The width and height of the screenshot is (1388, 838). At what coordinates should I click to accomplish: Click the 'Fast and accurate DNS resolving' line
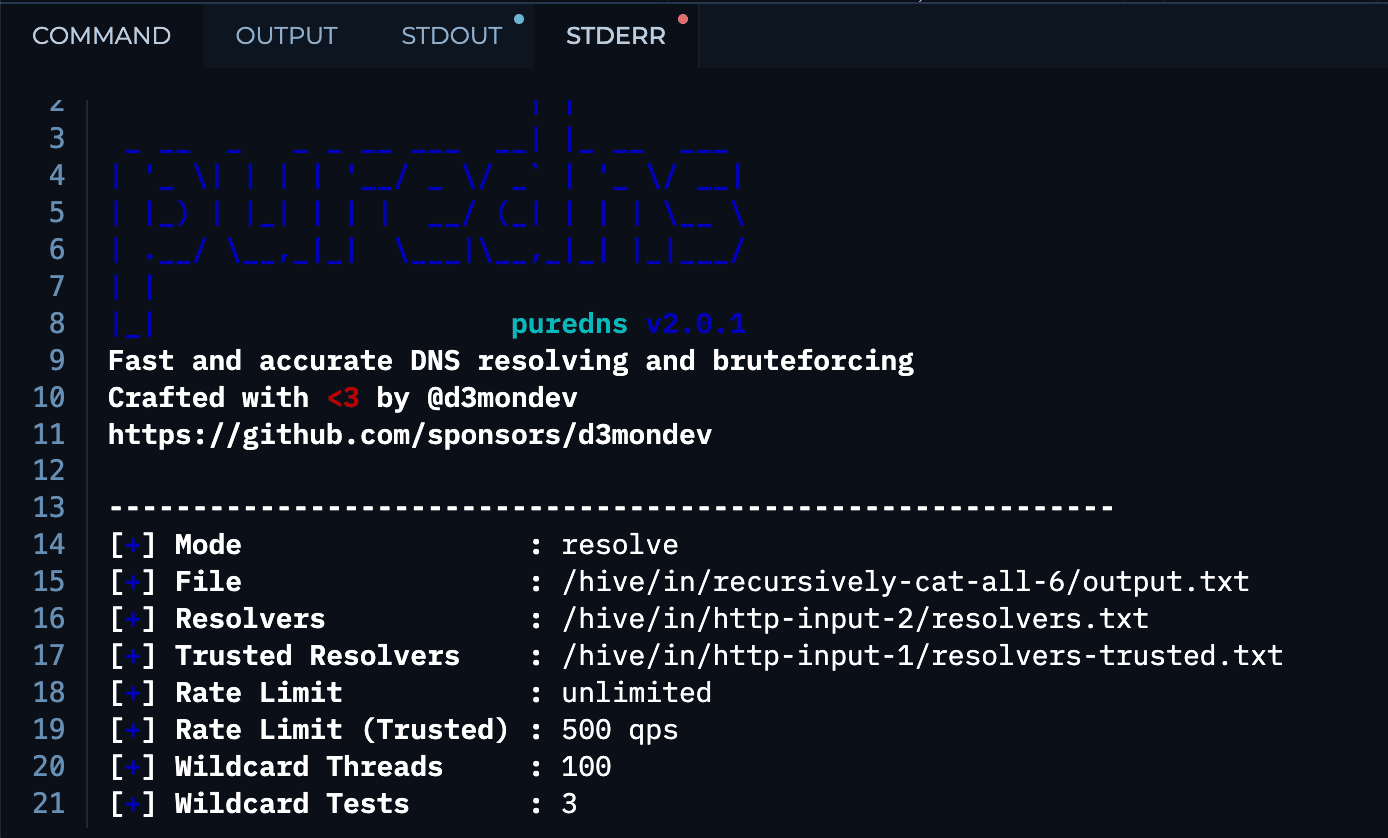click(511, 361)
